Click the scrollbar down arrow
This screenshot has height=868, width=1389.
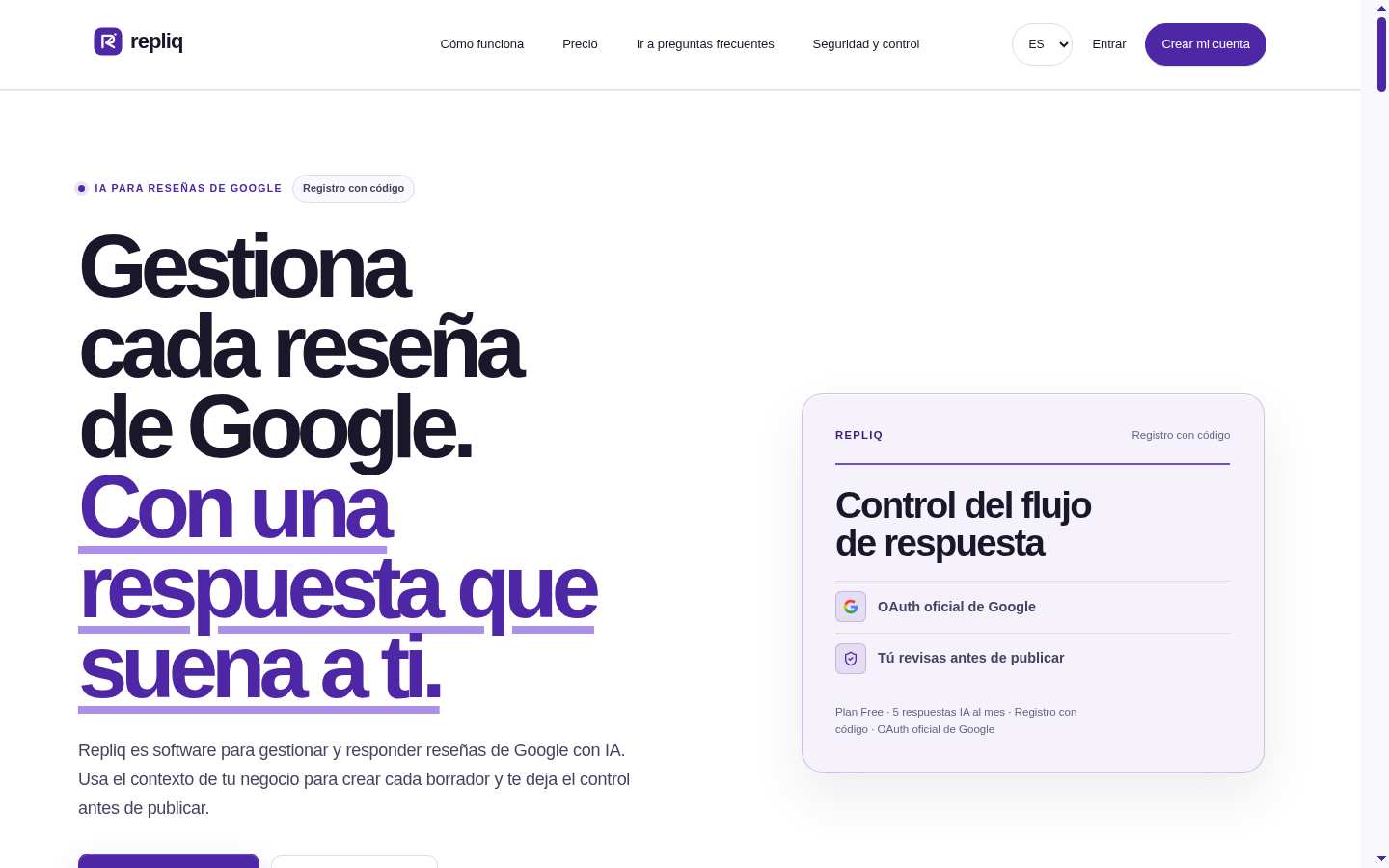click(1381, 858)
